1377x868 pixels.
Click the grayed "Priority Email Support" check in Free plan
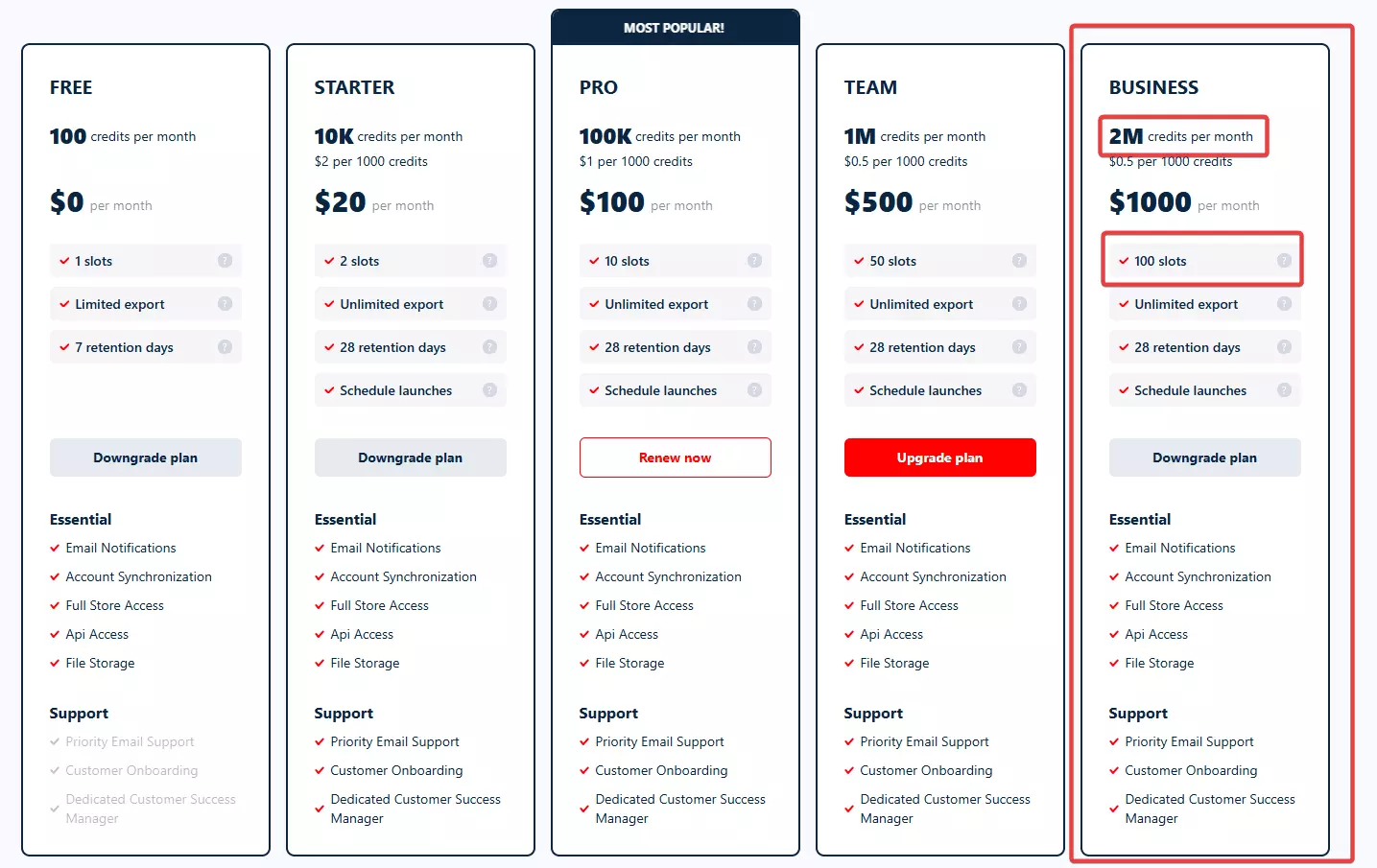pyautogui.click(x=55, y=741)
